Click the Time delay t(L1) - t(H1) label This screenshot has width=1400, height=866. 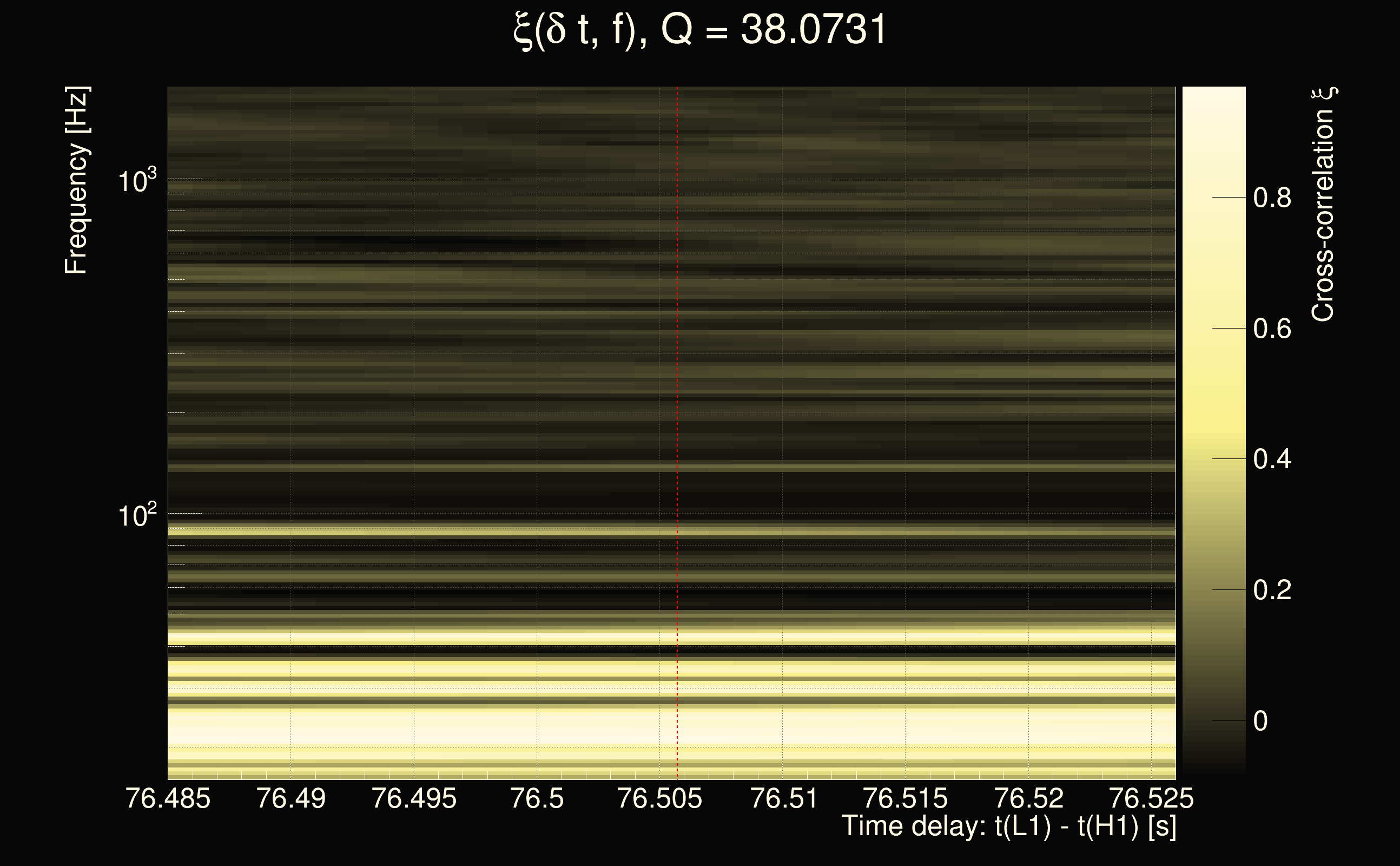click(x=1008, y=826)
